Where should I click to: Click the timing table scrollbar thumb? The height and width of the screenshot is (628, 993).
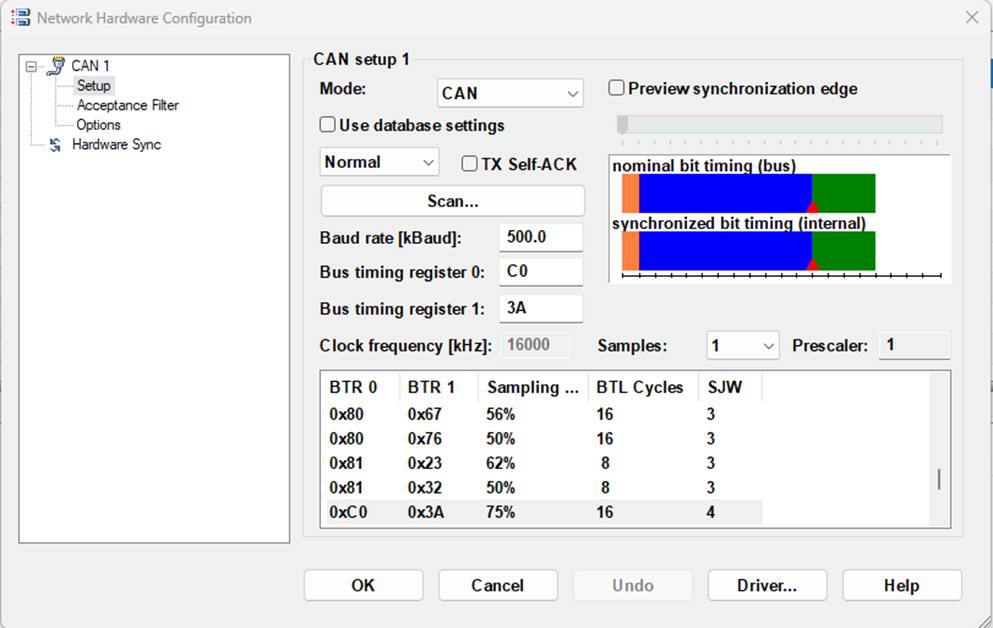pos(939,479)
